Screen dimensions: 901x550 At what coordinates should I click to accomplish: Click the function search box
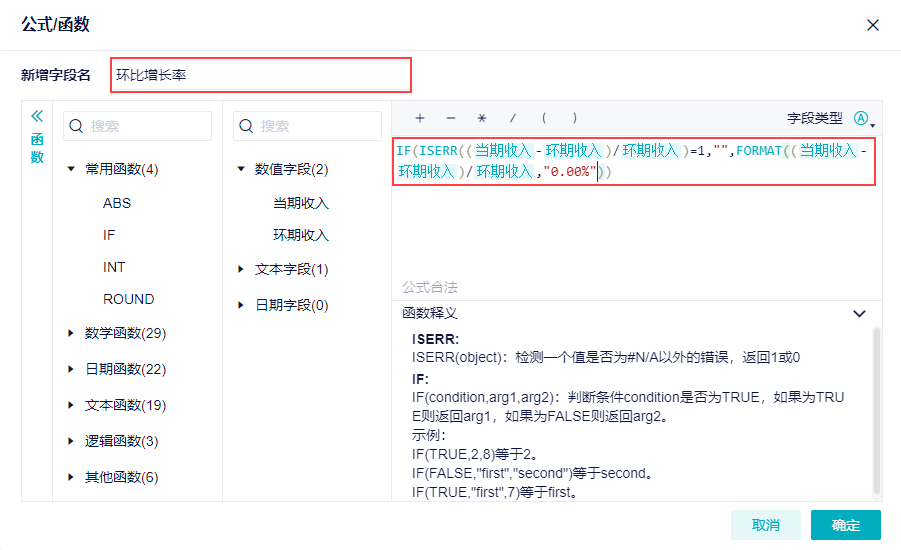137,126
